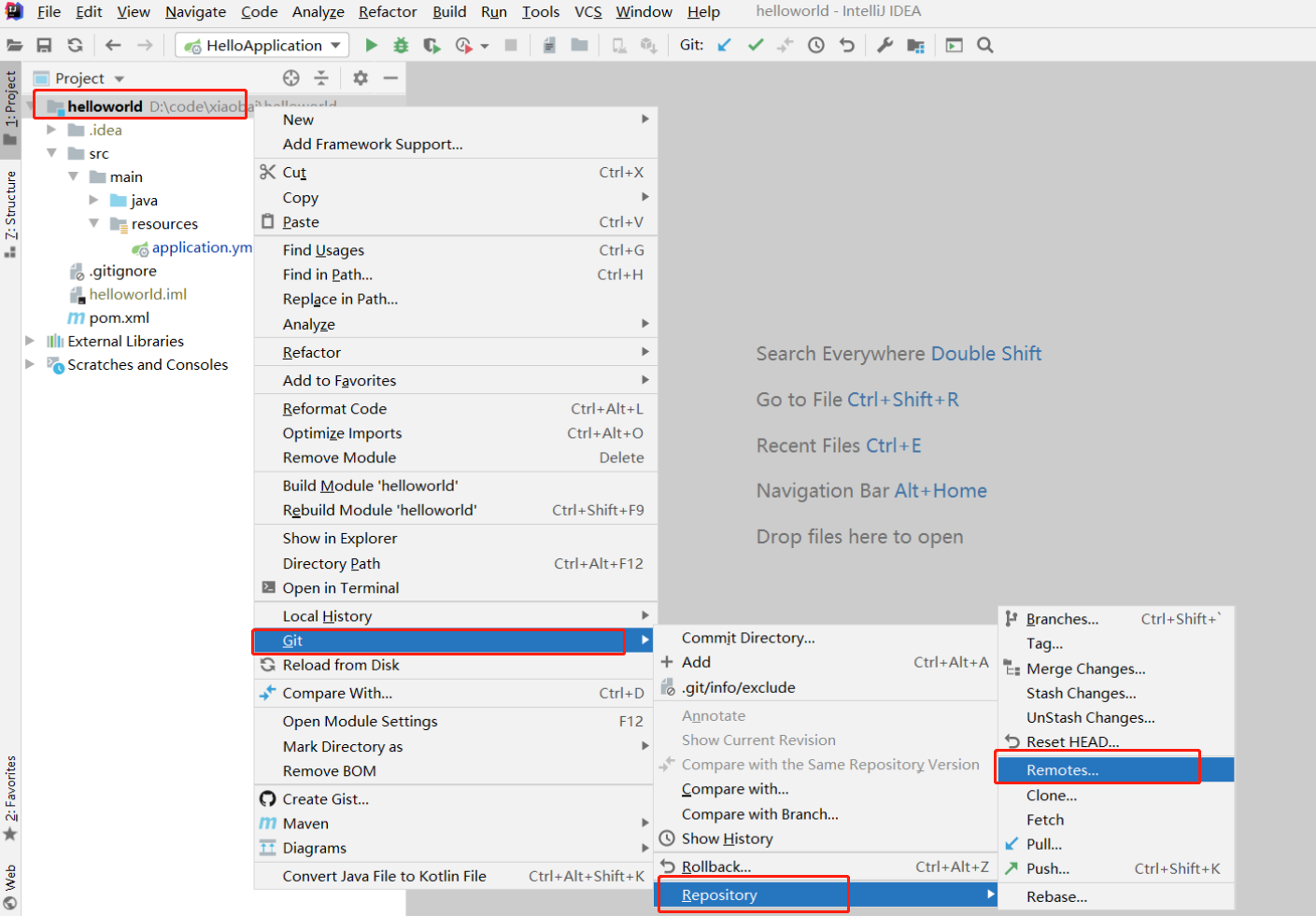The height and width of the screenshot is (916, 1316).
Task: Collapse the resources folder
Action: tap(93, 223)
